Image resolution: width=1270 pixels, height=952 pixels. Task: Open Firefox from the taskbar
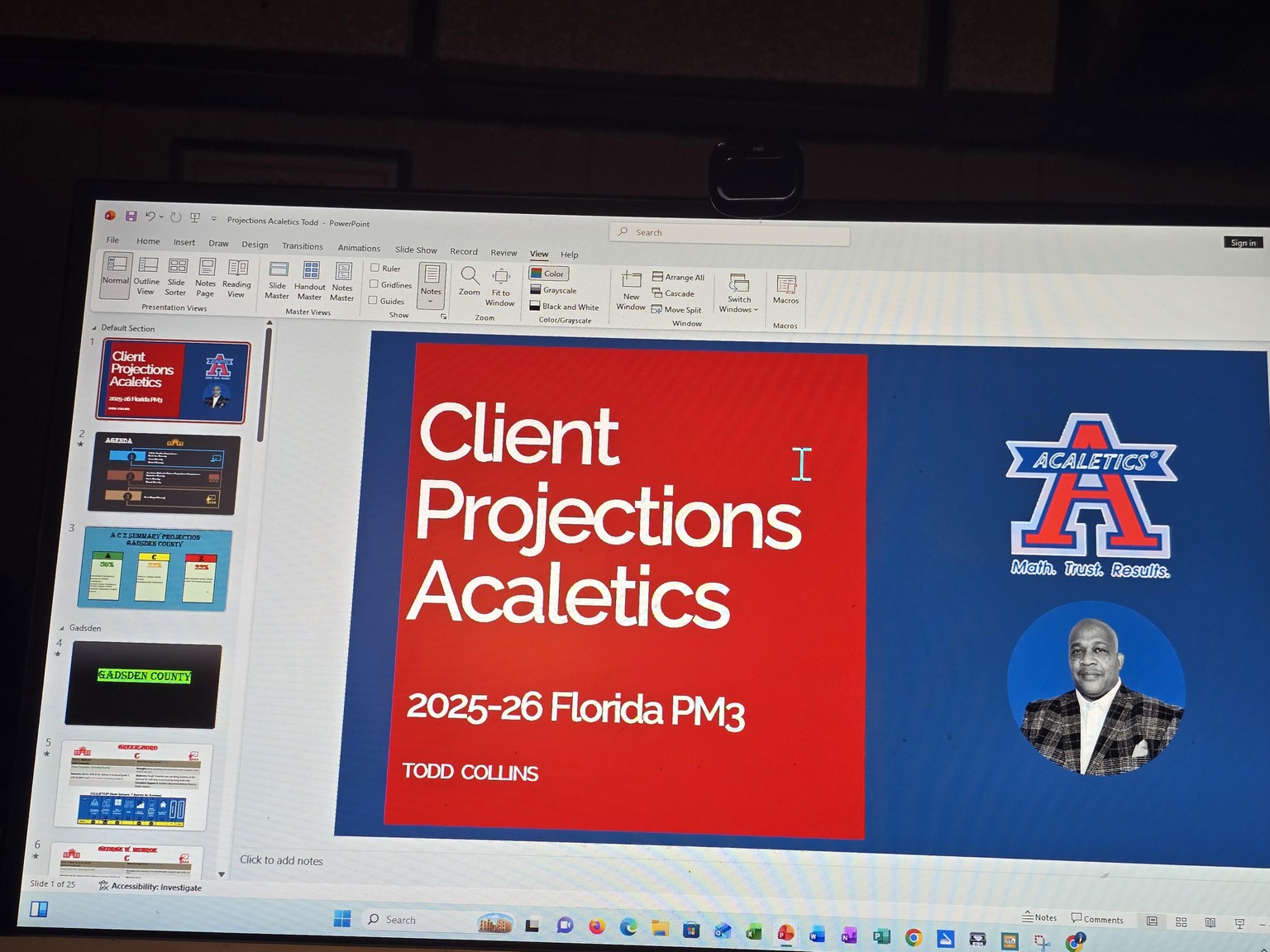597,926
